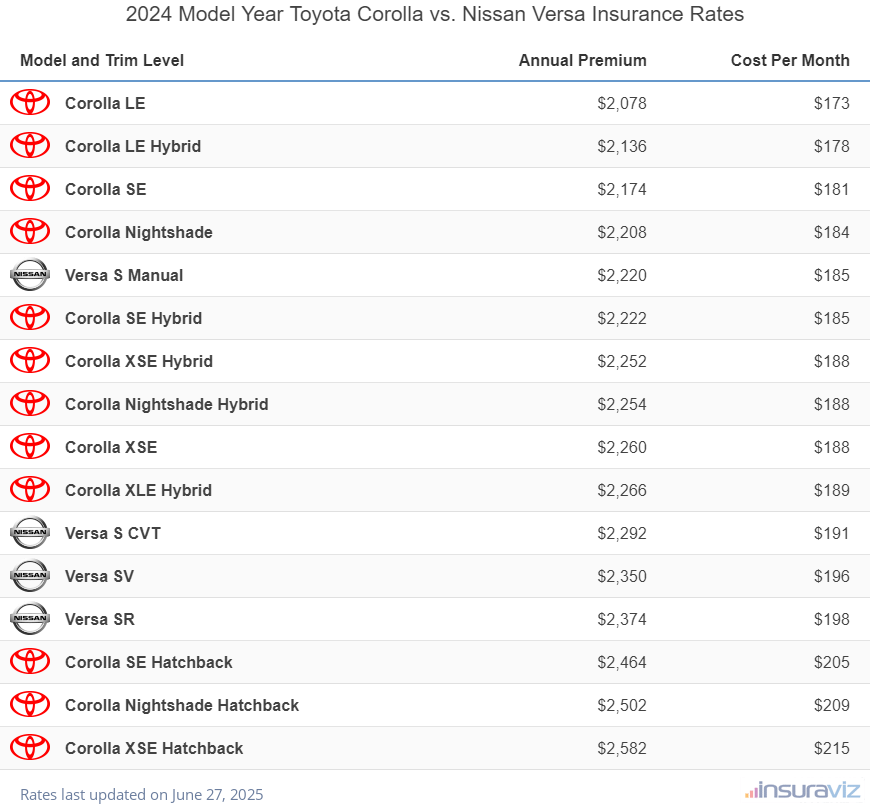Click the $2,502 annual premium value
This screenshot has width=870, height=810.
pyautogui.click(x=622, y=705)
